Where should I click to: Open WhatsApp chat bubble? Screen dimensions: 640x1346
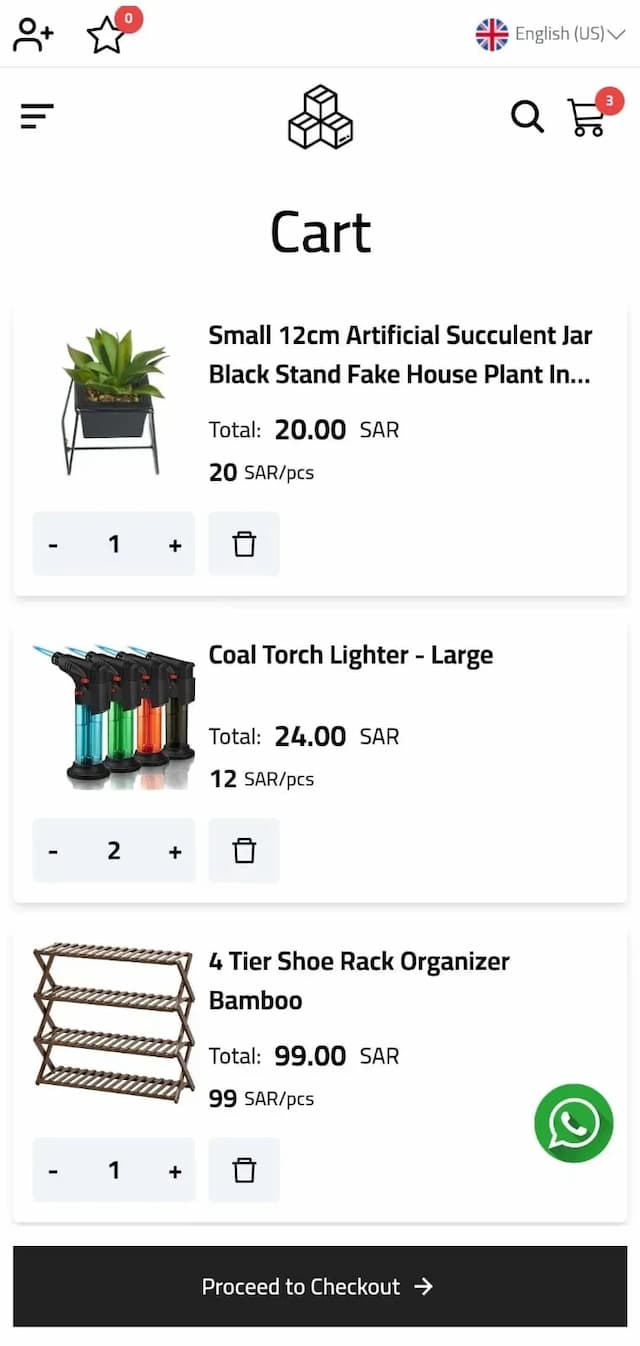point(573,1123)
